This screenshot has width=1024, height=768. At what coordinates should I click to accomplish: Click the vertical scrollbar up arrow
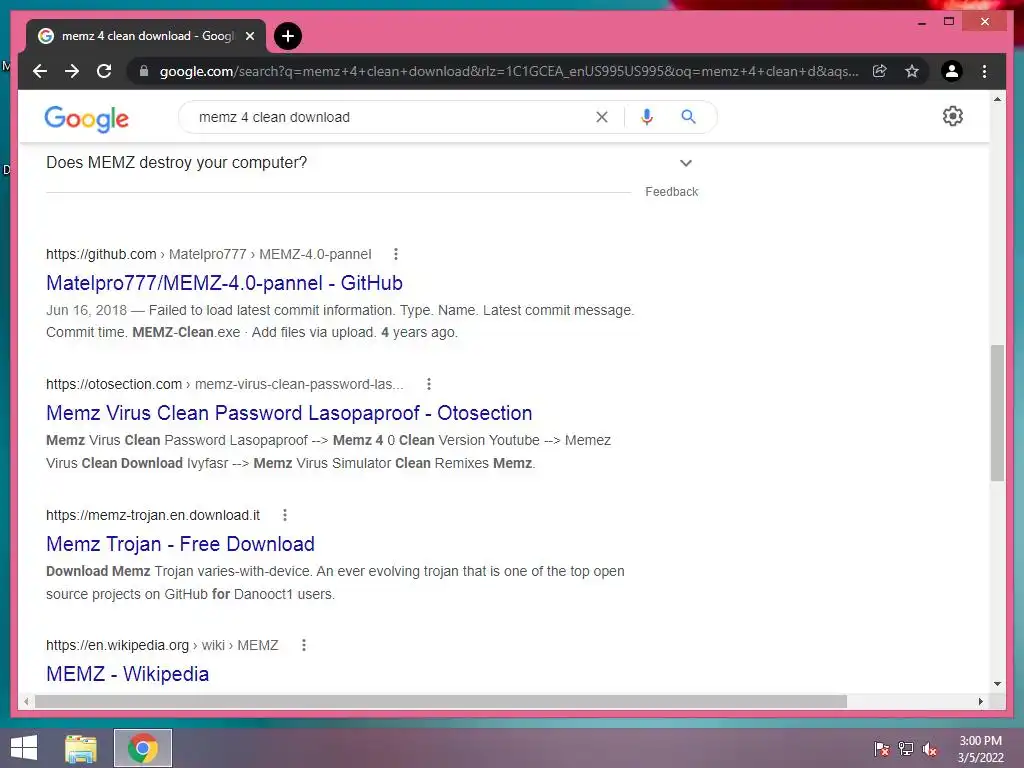[x=997, y=99]
